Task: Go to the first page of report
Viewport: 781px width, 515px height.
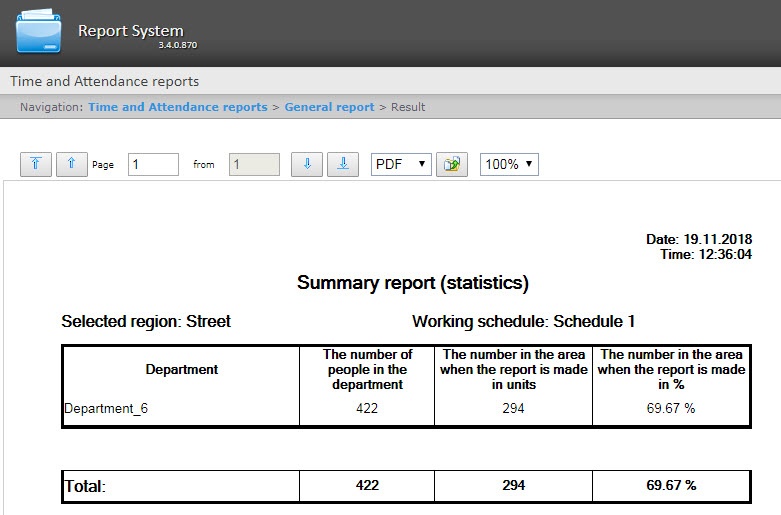Action: coord(35,164)
